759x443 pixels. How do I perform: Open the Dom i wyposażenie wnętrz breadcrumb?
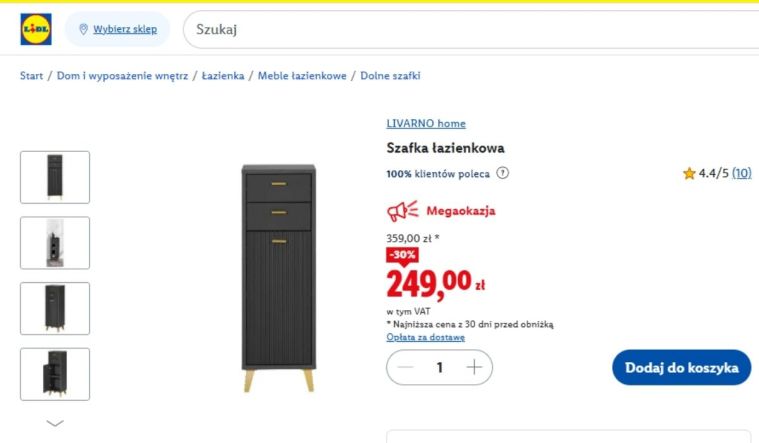(122, 76)
